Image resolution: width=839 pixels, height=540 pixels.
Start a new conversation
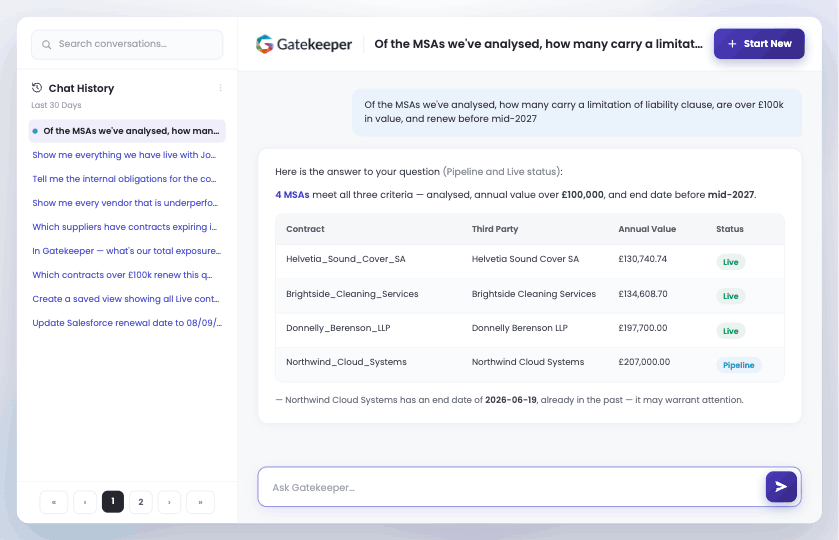click(x=759, y=44)
